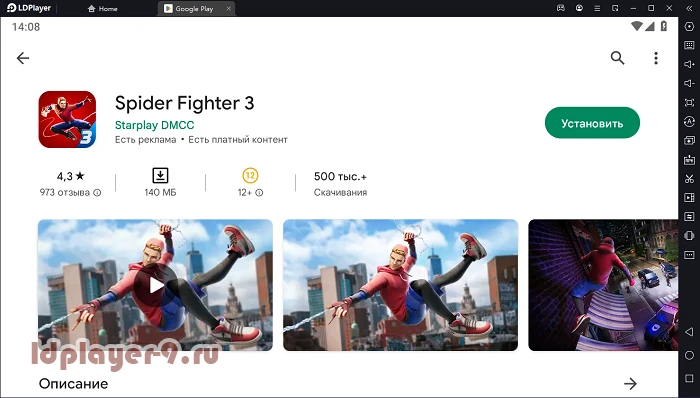Open the more options ellipsis sidebar icon

tap(689, 255)
